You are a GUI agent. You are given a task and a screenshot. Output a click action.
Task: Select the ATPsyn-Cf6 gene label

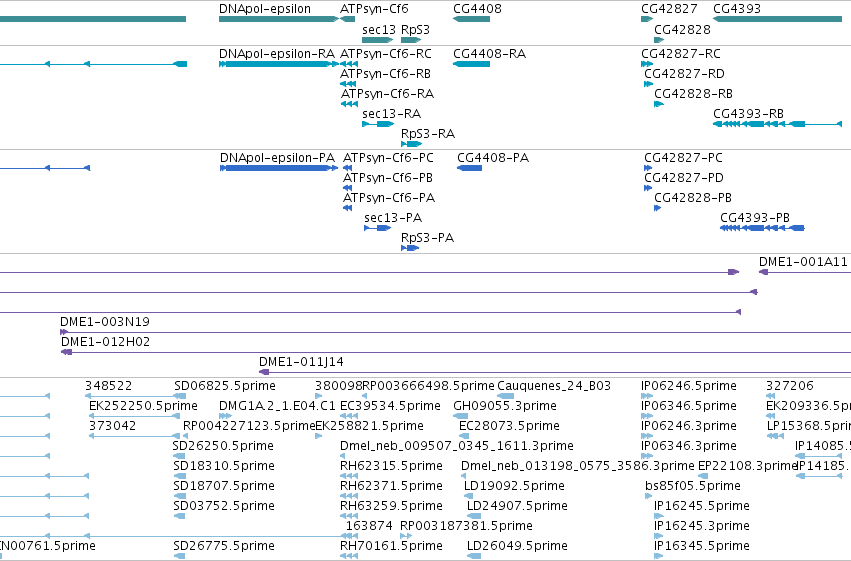coord(374,9)
